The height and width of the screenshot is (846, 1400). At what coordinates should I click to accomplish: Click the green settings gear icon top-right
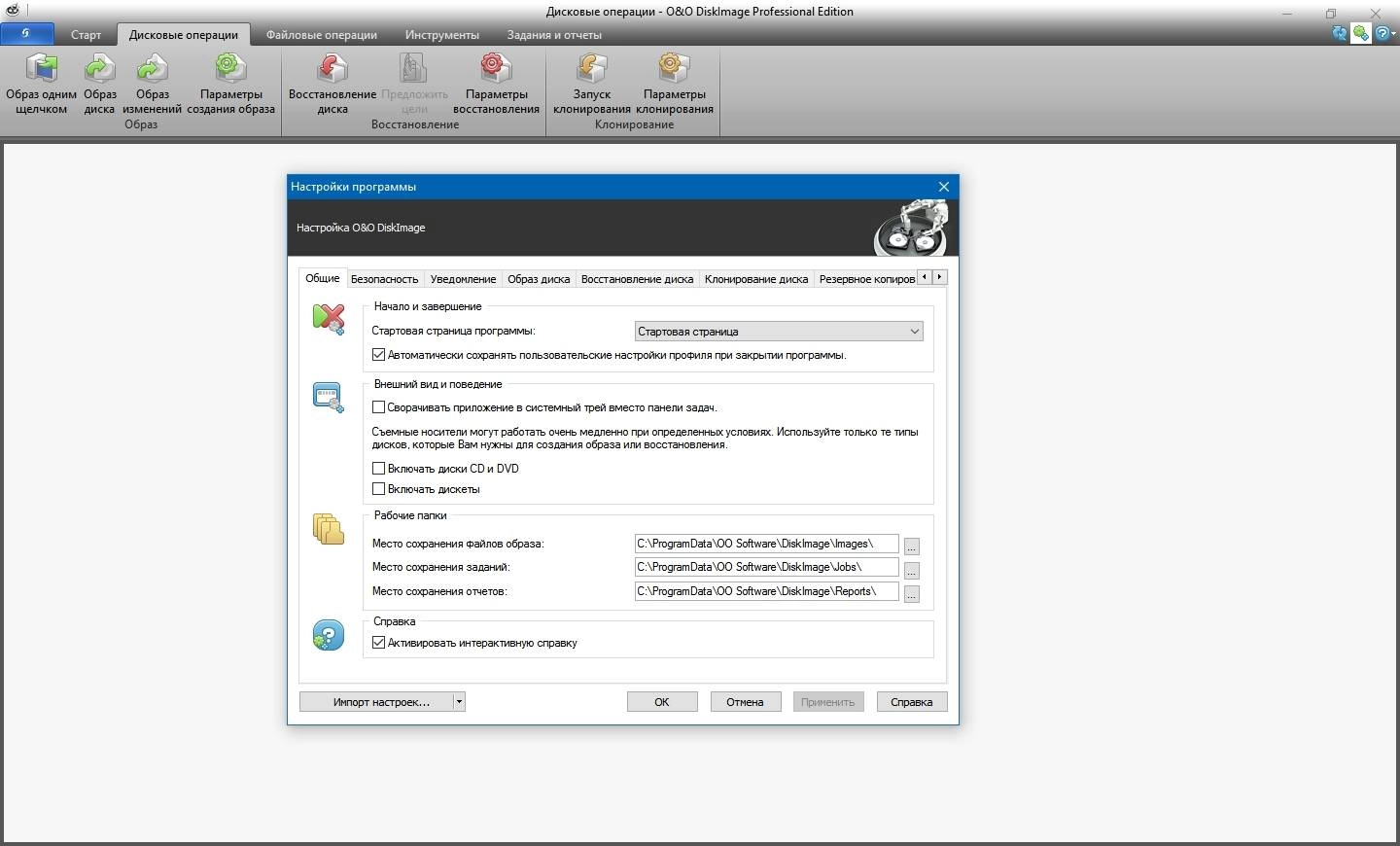pos(1360,33)
